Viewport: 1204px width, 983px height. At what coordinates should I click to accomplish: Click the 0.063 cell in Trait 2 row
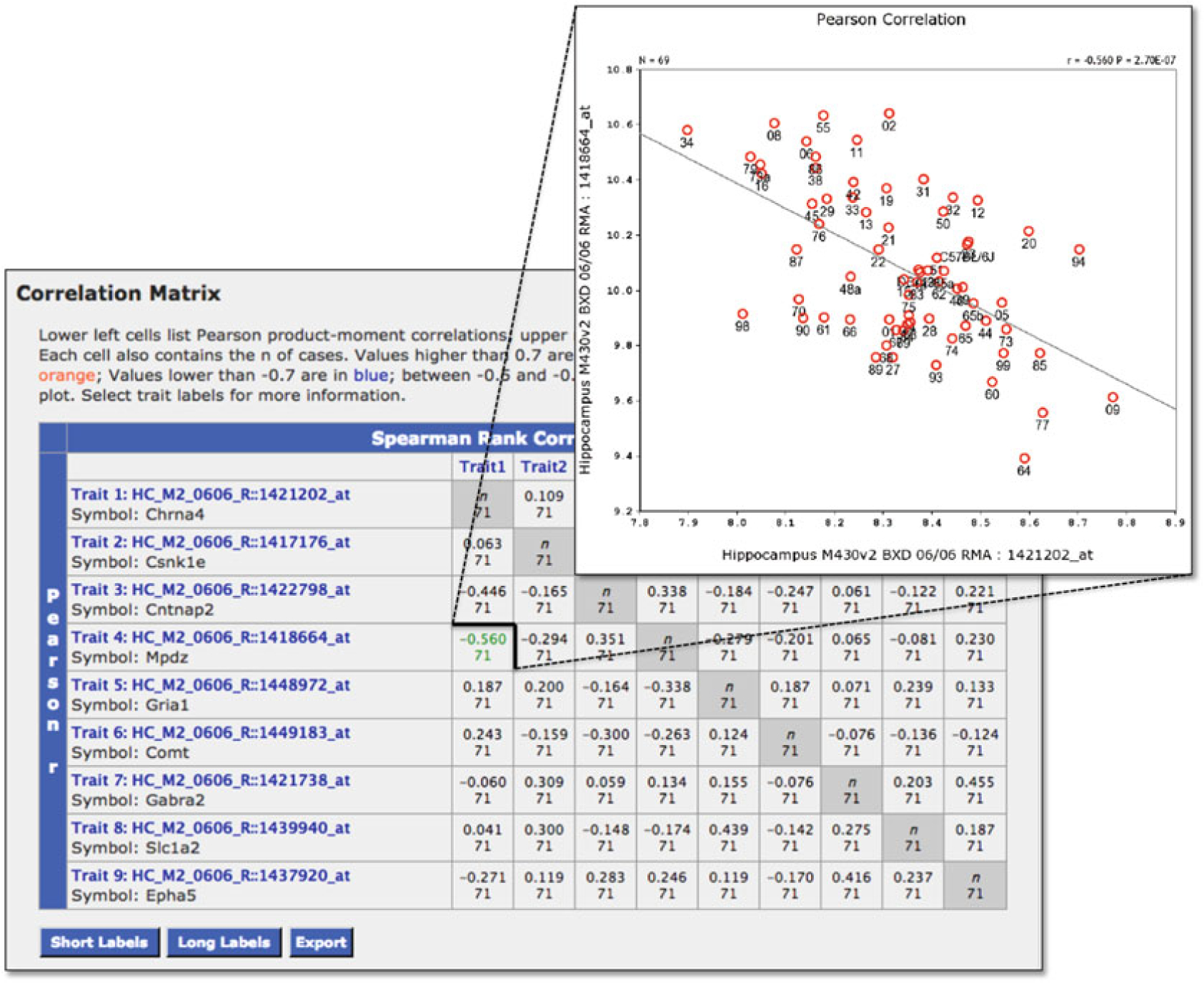point(483,552)
